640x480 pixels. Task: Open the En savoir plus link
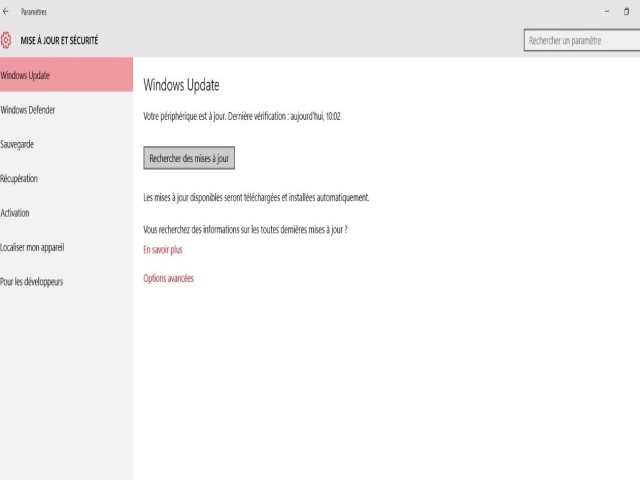pyautogui.click(x=163, y=250)
